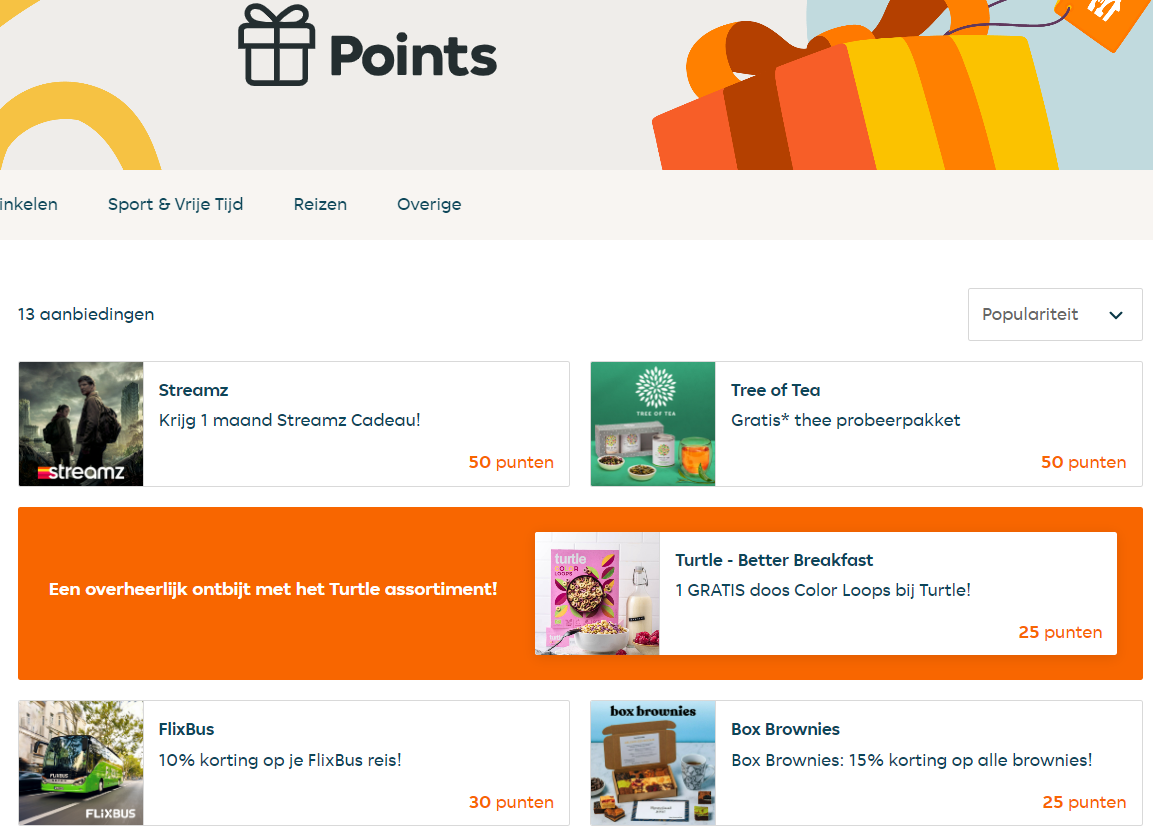
Task: Click the Turtle Color Loops cereal image
Action: tap(597, 593)
